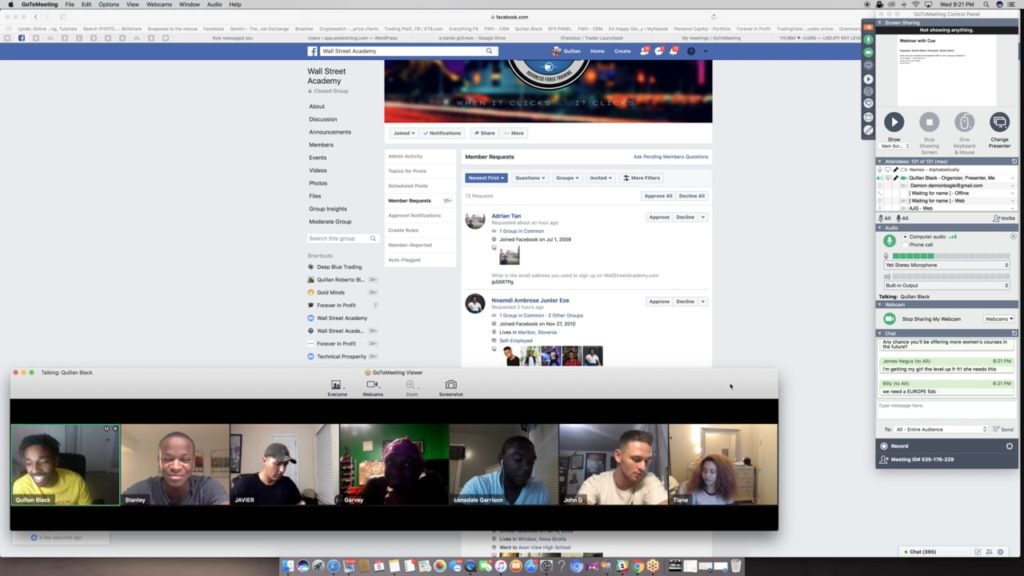Collapse the Attendees panel section
Image resolution: width=1024 pixels, height=576 pixels.
pos(880,161)
